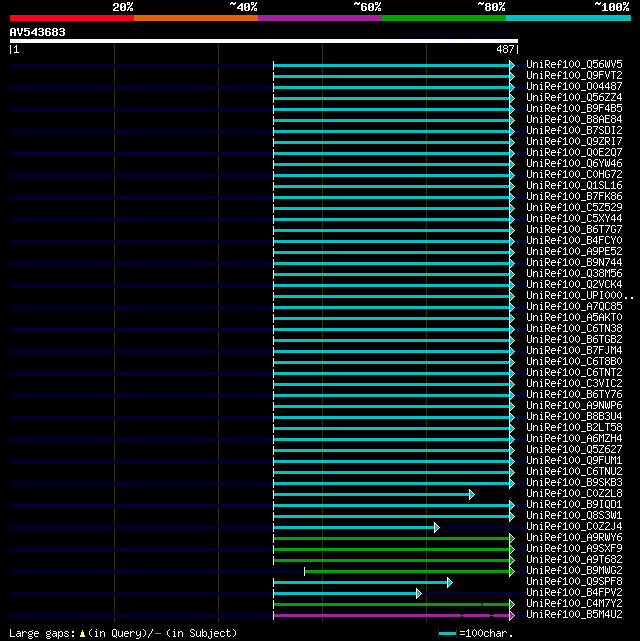Select the UniRef100_A5AKT0 label
Screen dimensions: 640x641
(574, 318)
